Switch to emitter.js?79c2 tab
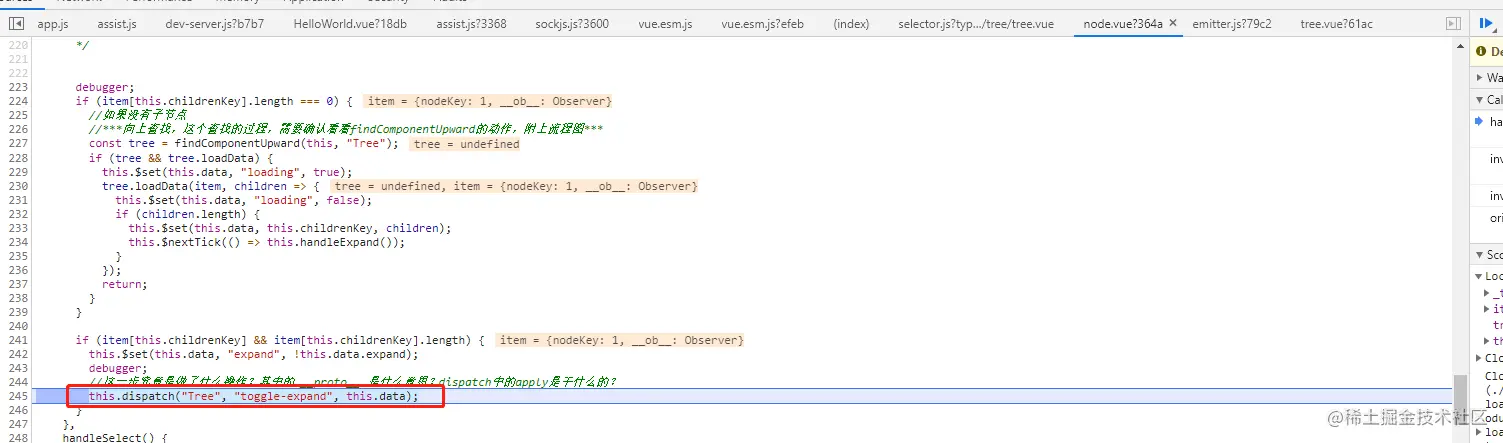Viewport: 1503px width, 443px height. [x=1232, y=23]
